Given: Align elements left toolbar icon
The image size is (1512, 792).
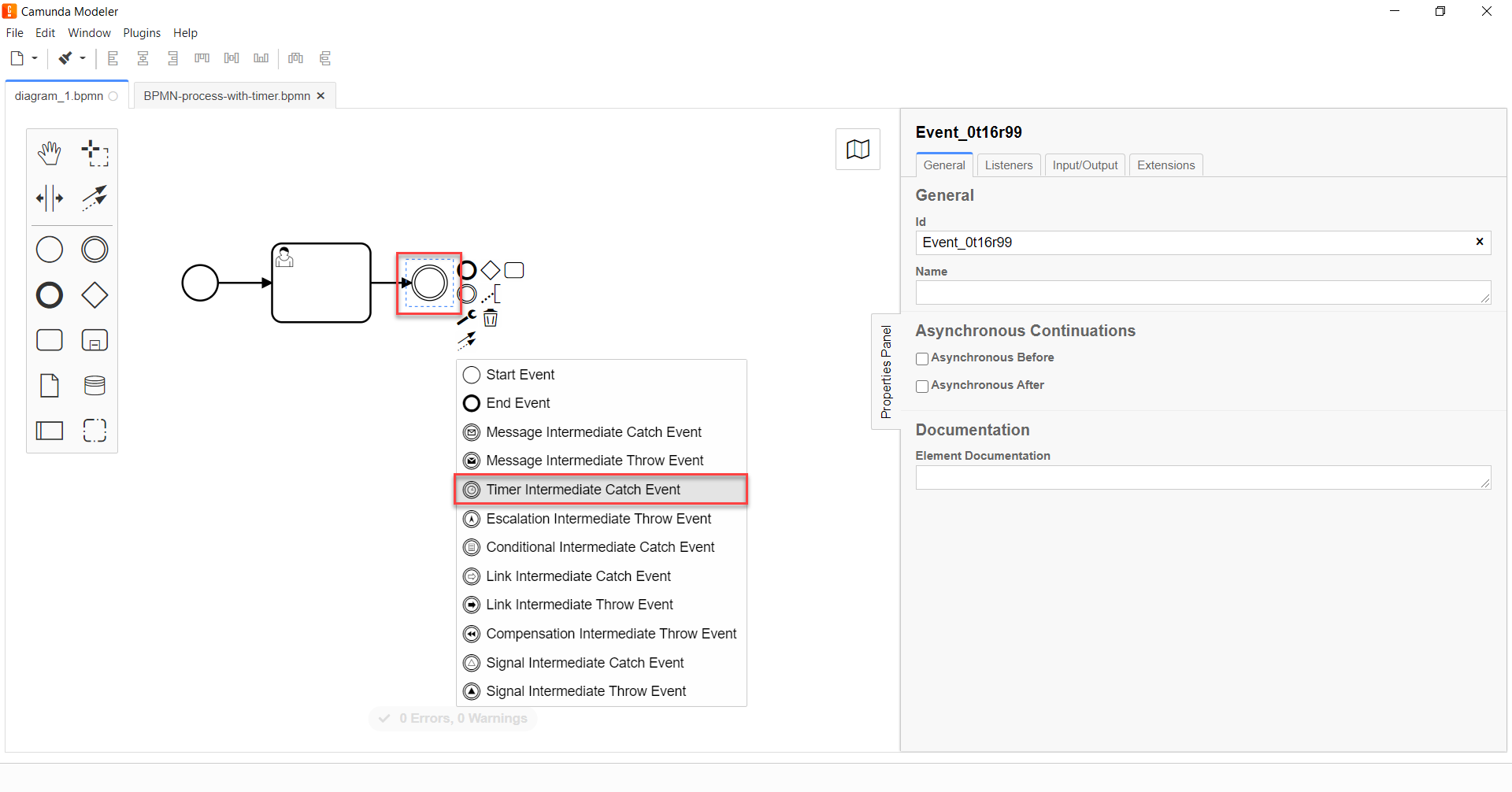Looking at the screenshot, I should point(113,58).
